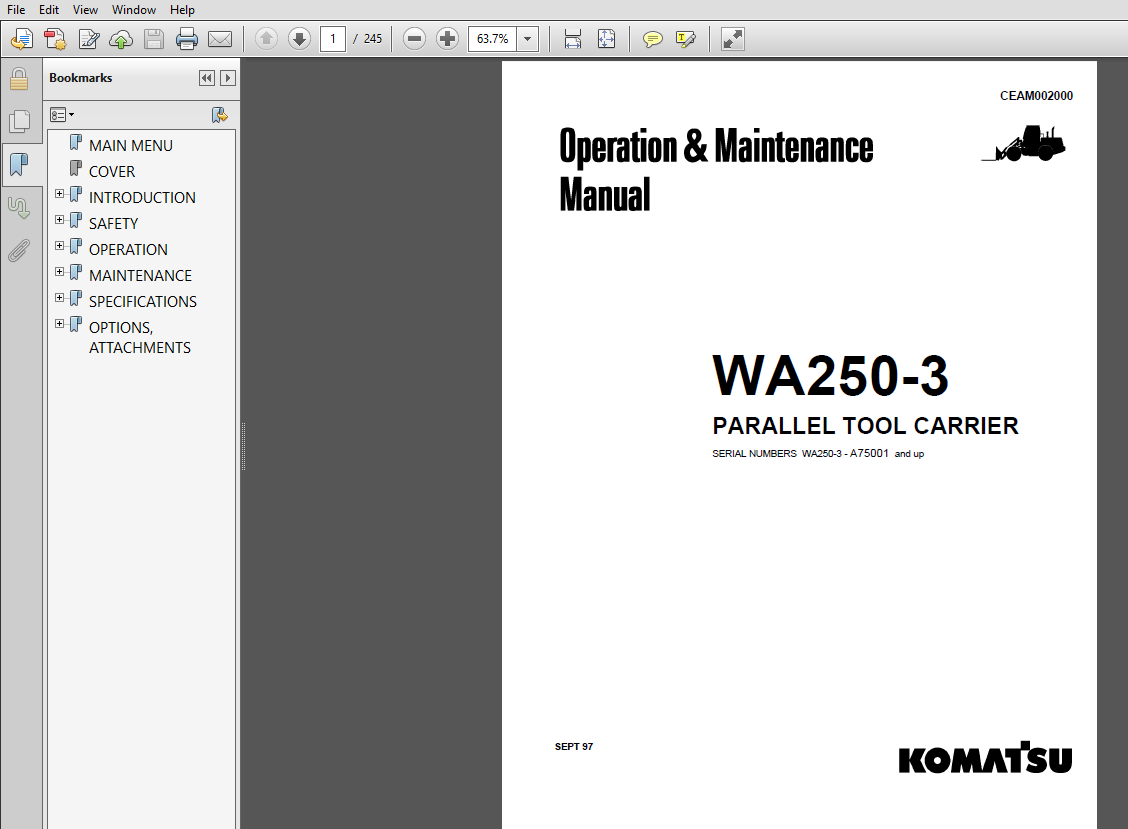Screen dimensions: 1128x829
Task: Zoom in using the plus button
Action: click(447, 39)
